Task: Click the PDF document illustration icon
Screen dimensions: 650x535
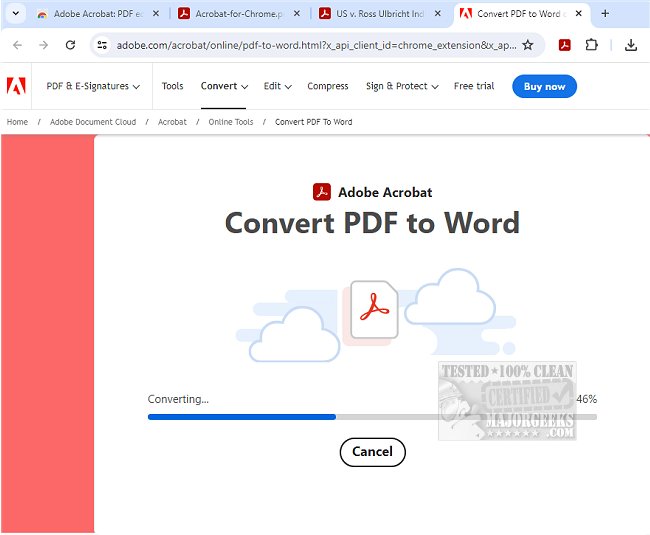Action: pyautogui.click(x=374, y=310)
